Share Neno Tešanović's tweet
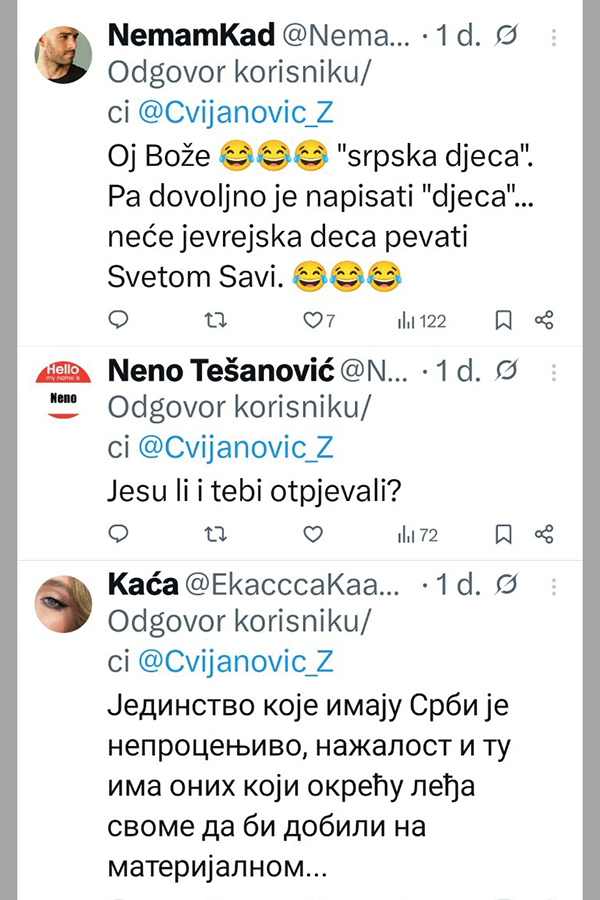 545,535
